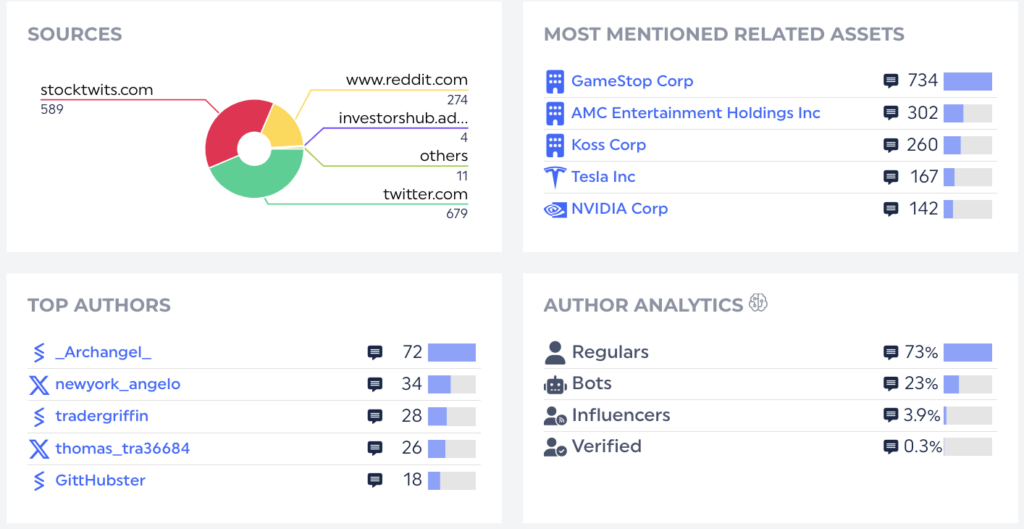1024x529 pixels.
Task: Click the yellow reddit donut segment
Action: [x=283, y=127]
